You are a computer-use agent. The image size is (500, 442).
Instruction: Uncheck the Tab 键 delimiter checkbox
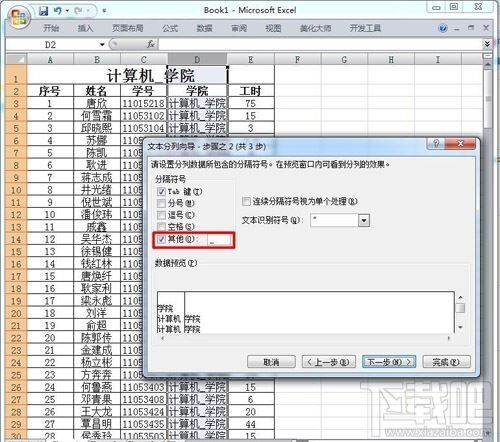pos(161,192)
